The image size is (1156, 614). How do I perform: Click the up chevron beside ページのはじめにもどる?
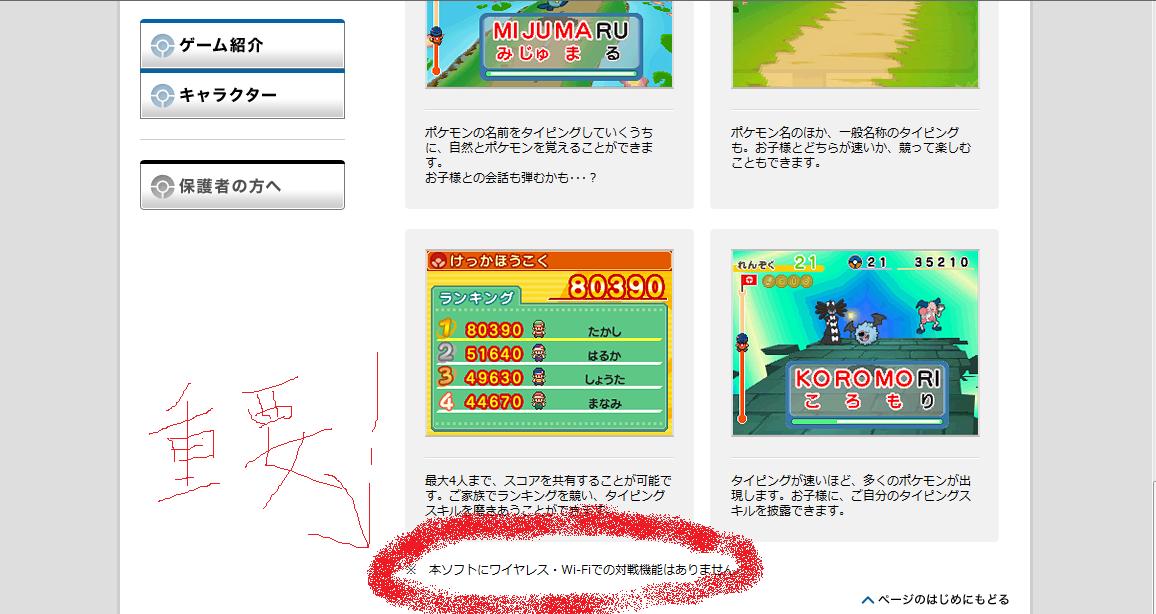[868, 600]
